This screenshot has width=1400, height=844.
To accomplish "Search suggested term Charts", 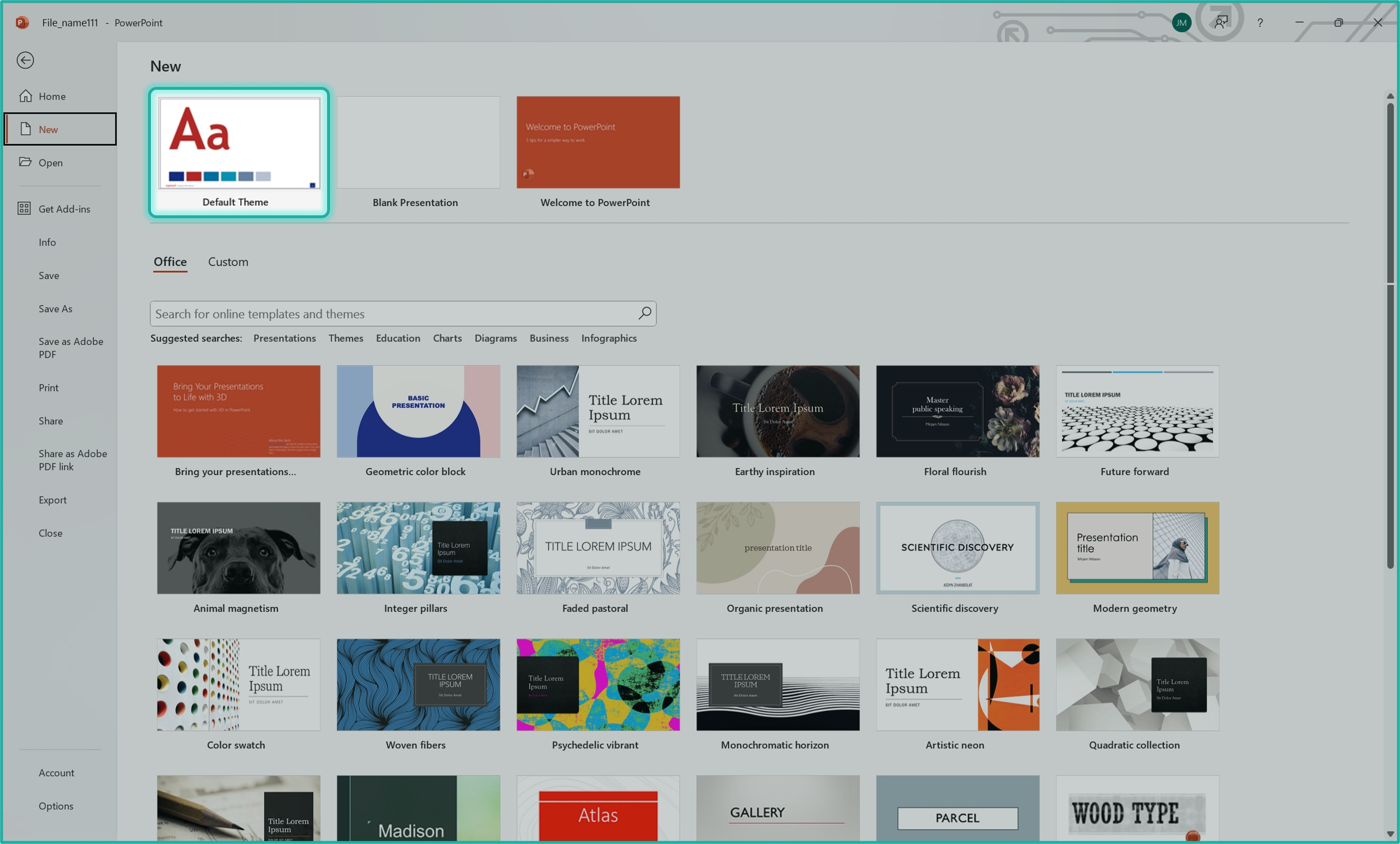I will (x=447, y=338).
